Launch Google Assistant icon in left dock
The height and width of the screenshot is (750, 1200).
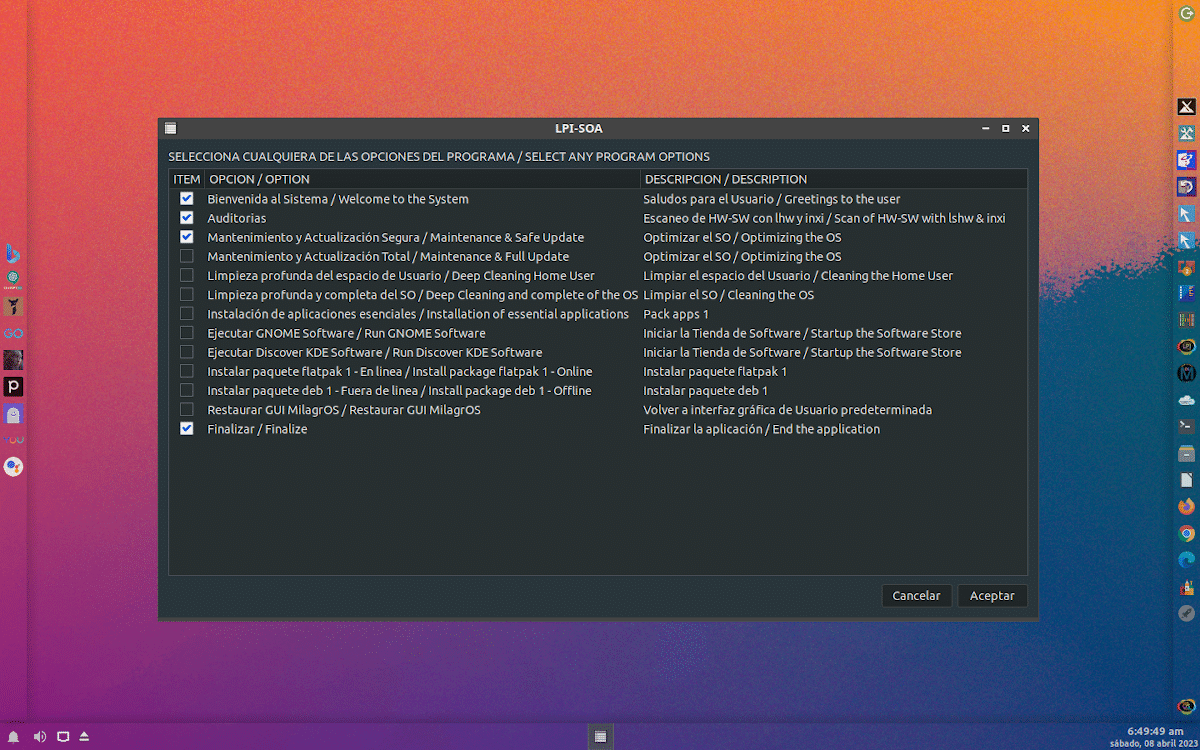coord(13,467)
